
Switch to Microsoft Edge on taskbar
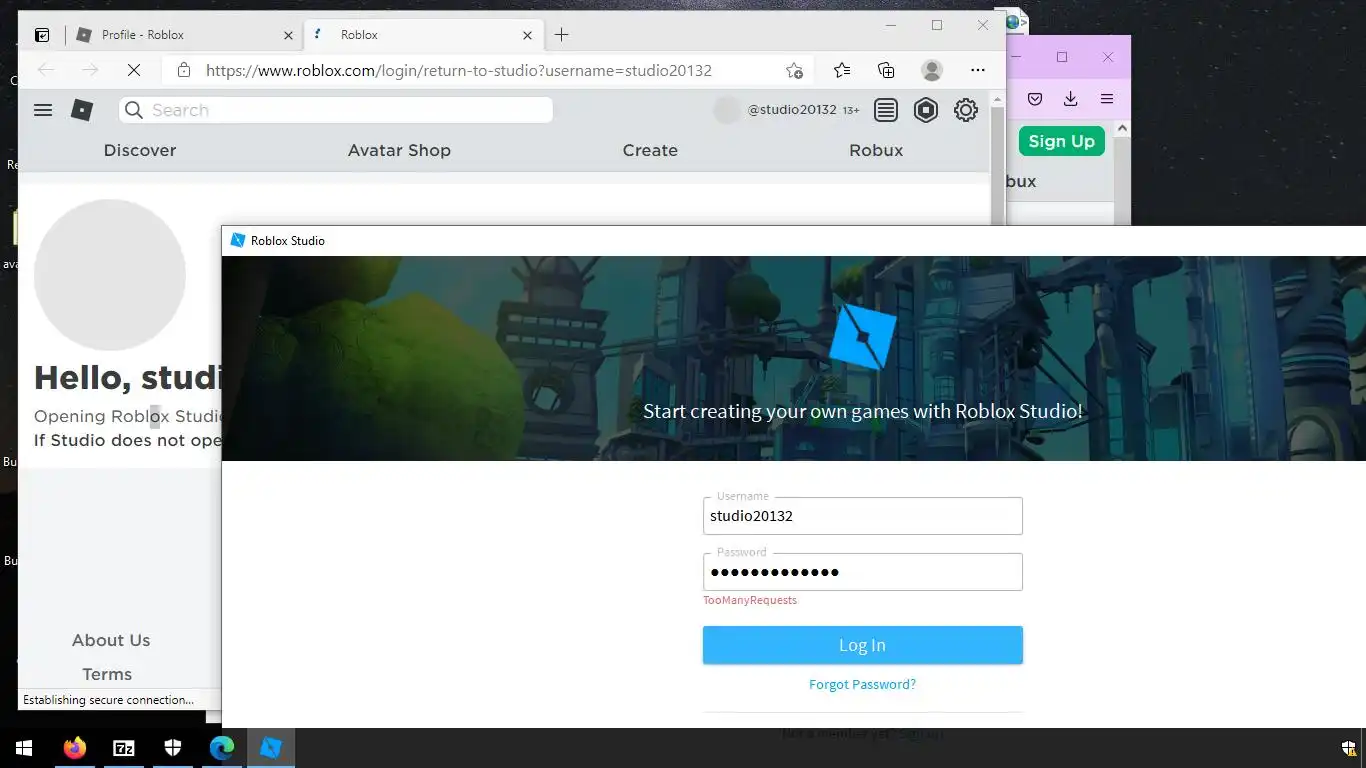coord(221,747)
